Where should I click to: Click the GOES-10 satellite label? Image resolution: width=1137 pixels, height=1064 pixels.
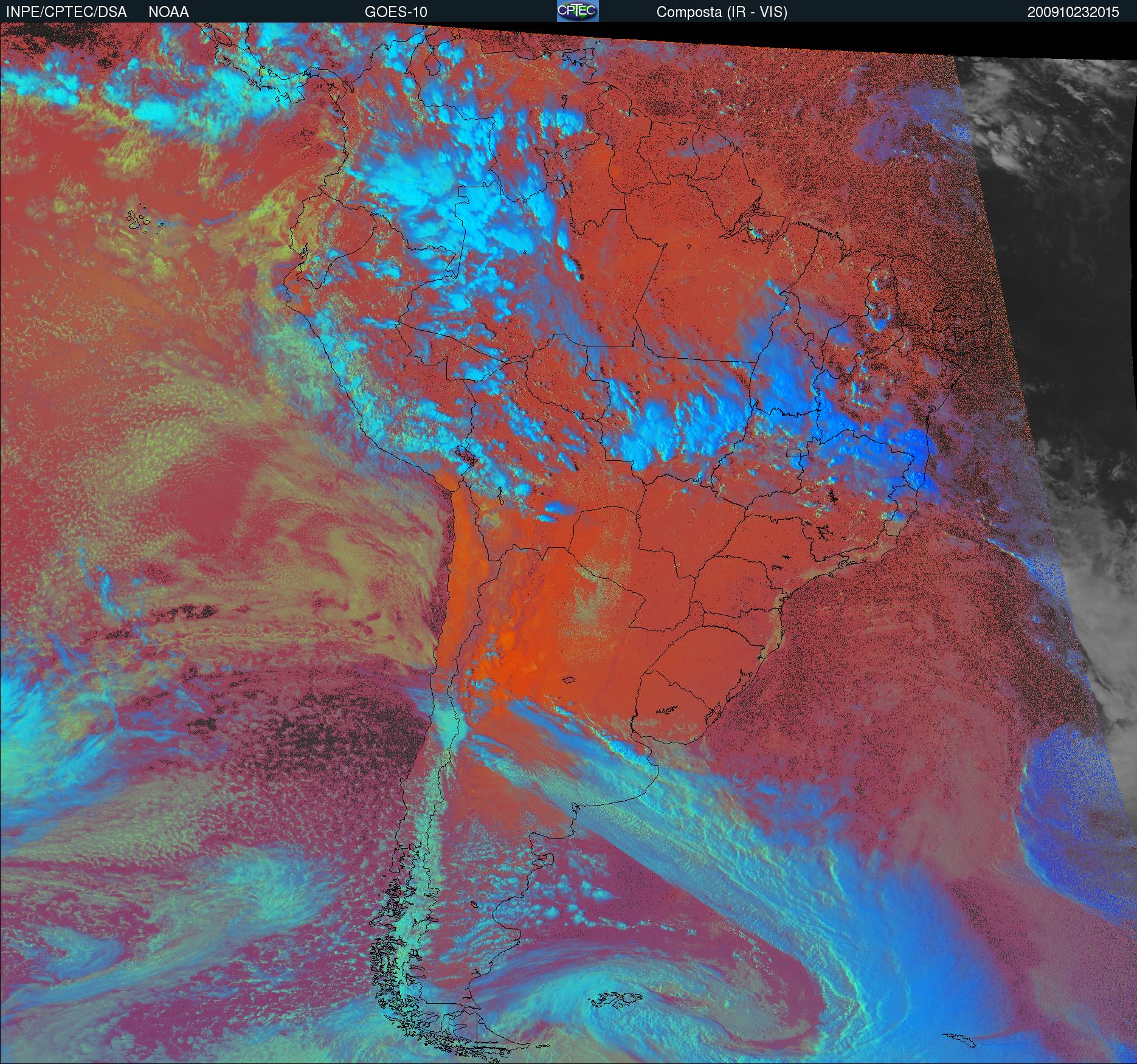tap(396, 12)
